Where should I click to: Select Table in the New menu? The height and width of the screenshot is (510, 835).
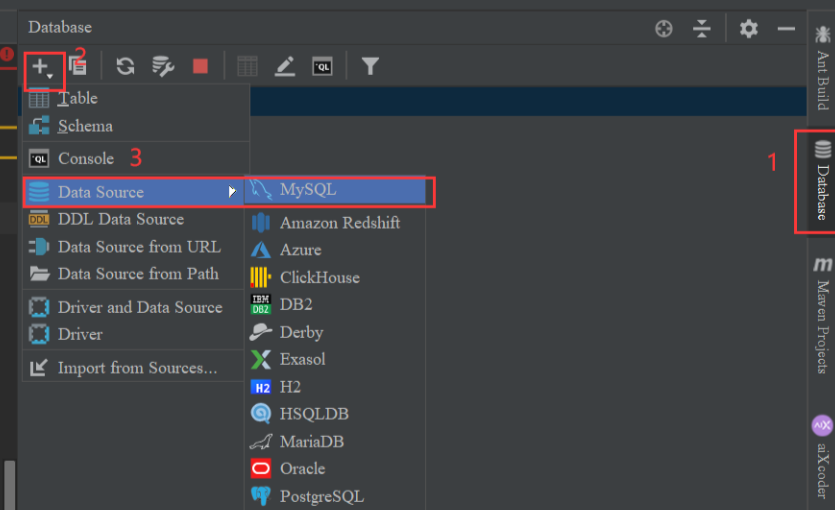(x=136, y=98)
